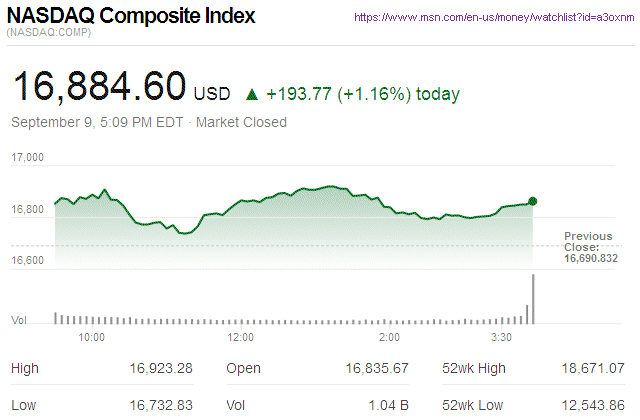Click the Market Closed status text
Screen dimensions: 640x420
[241, 122]
